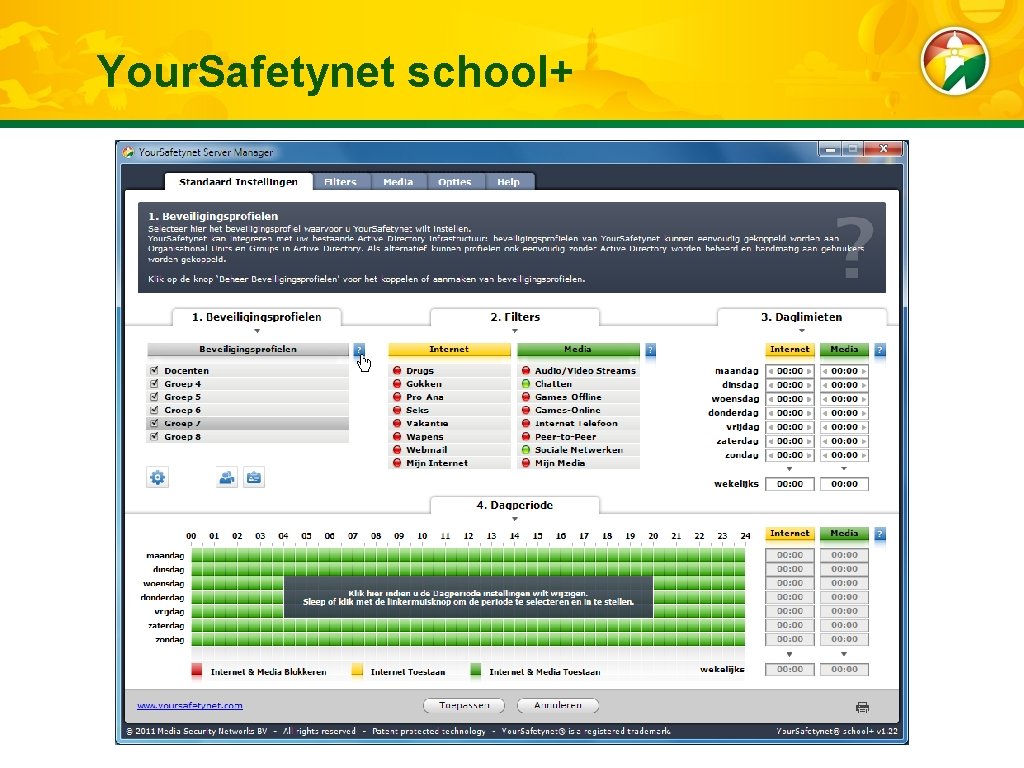
Task: Switch to the Media tab
Action: 398,182
